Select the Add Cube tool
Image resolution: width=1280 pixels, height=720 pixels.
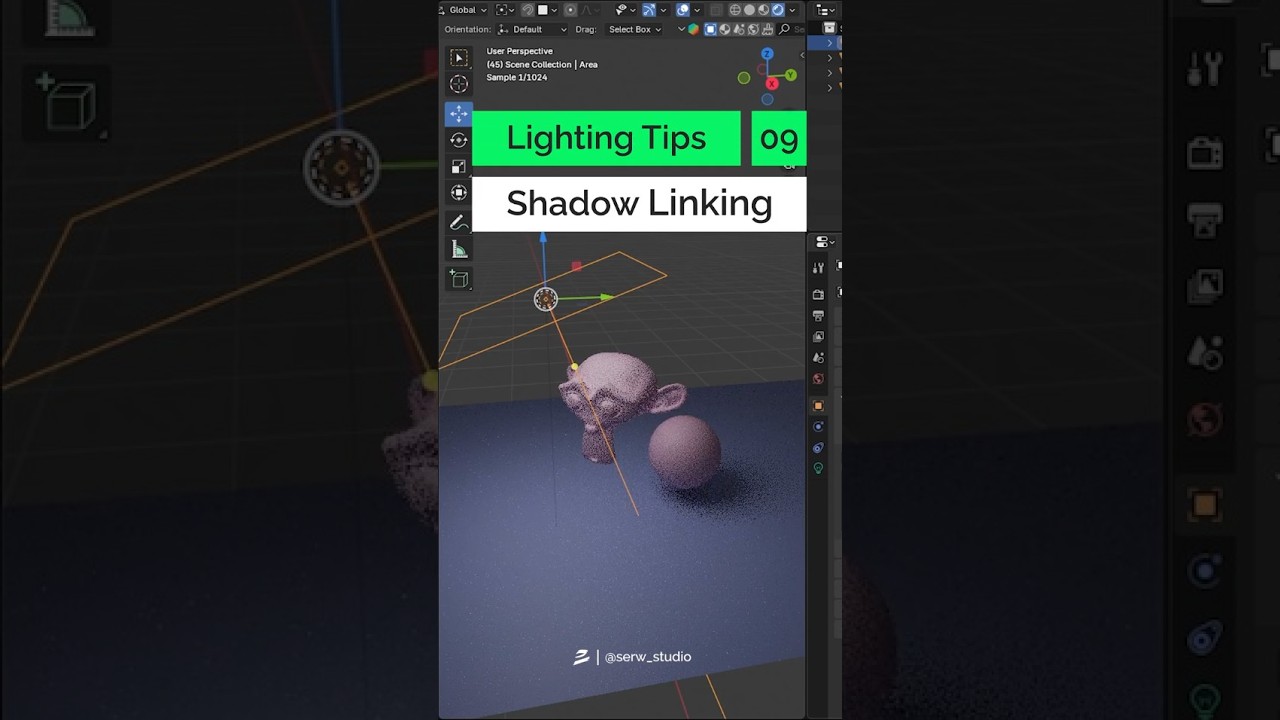[458, 279]
